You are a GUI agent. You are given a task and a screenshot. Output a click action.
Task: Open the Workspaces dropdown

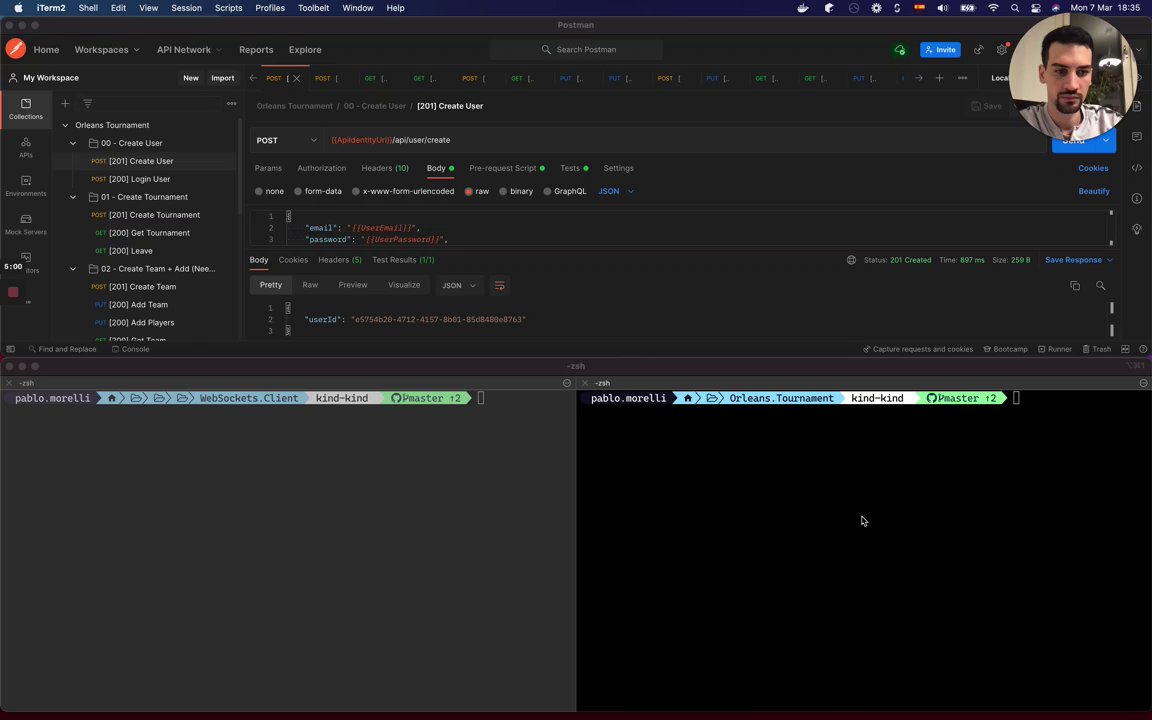pyautogui.click(x=107, y=49)
